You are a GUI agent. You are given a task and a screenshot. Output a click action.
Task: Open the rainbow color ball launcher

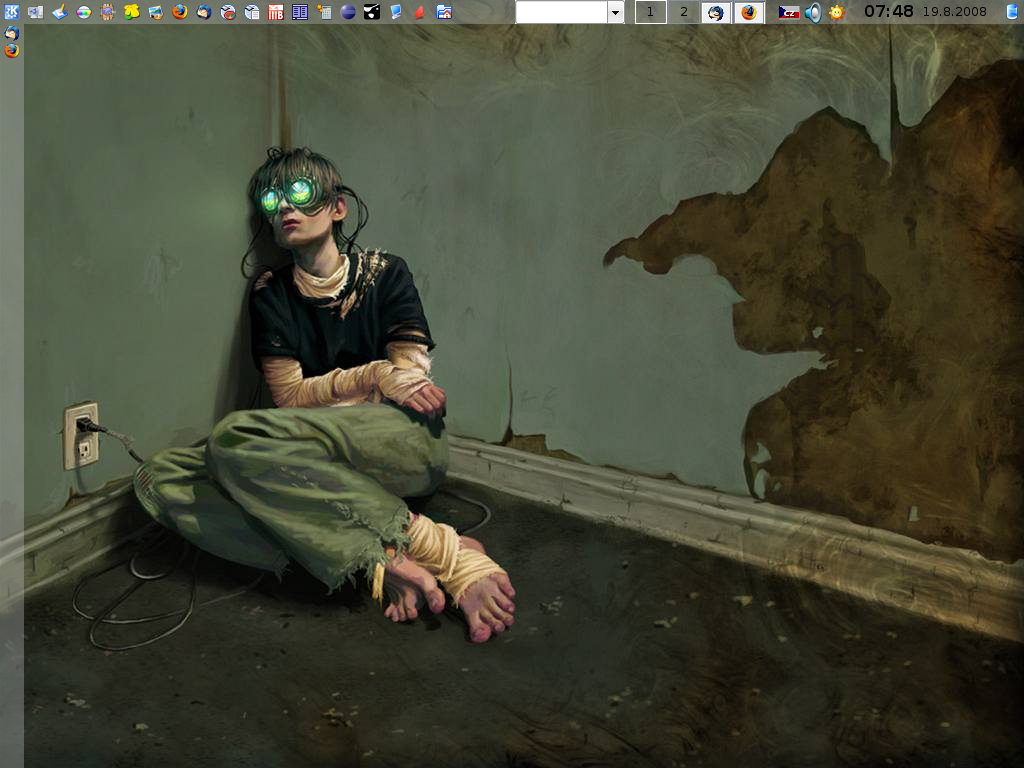(x=84, y=12)
